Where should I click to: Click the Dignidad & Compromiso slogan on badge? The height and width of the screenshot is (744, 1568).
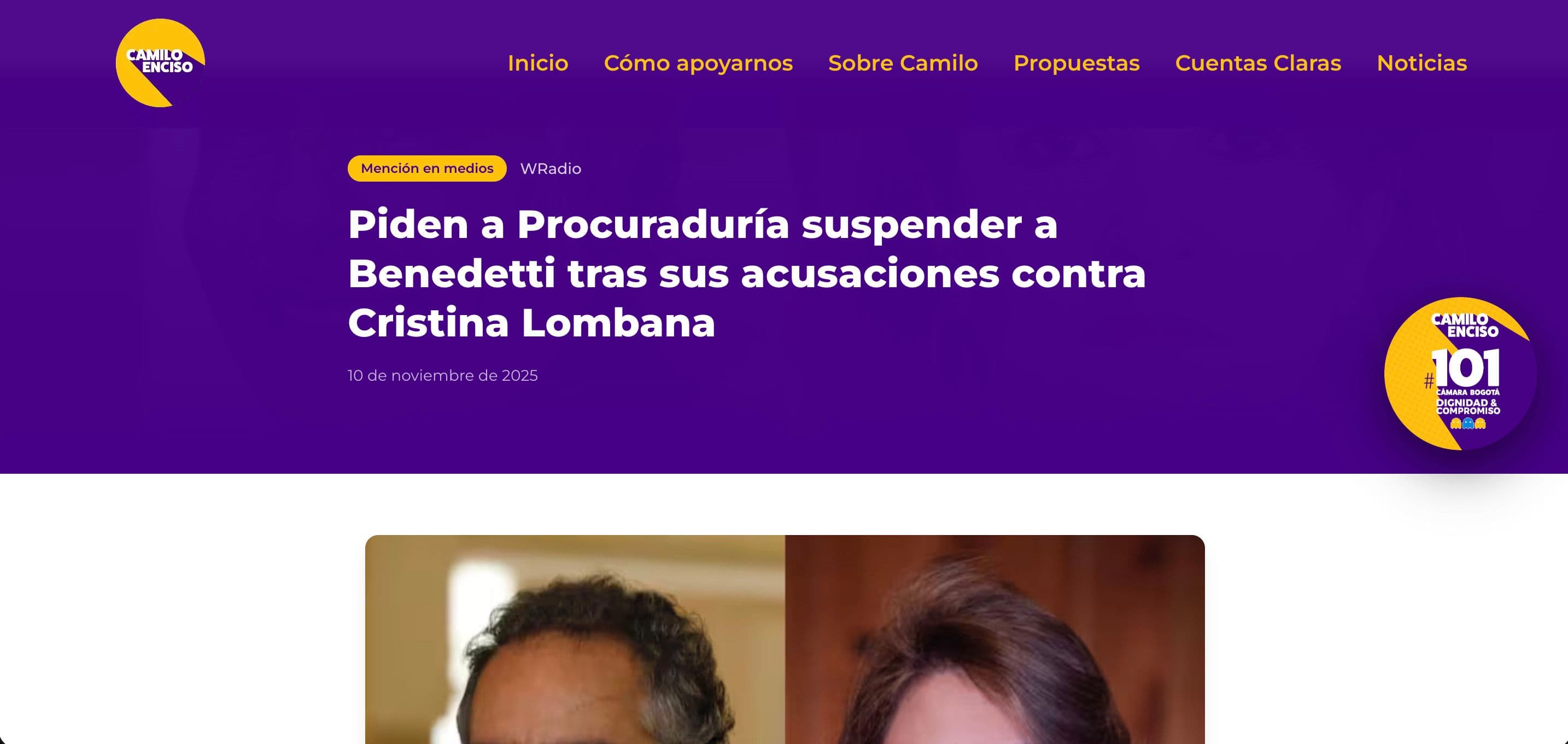pyautogui.click(x=1468, y=406)
